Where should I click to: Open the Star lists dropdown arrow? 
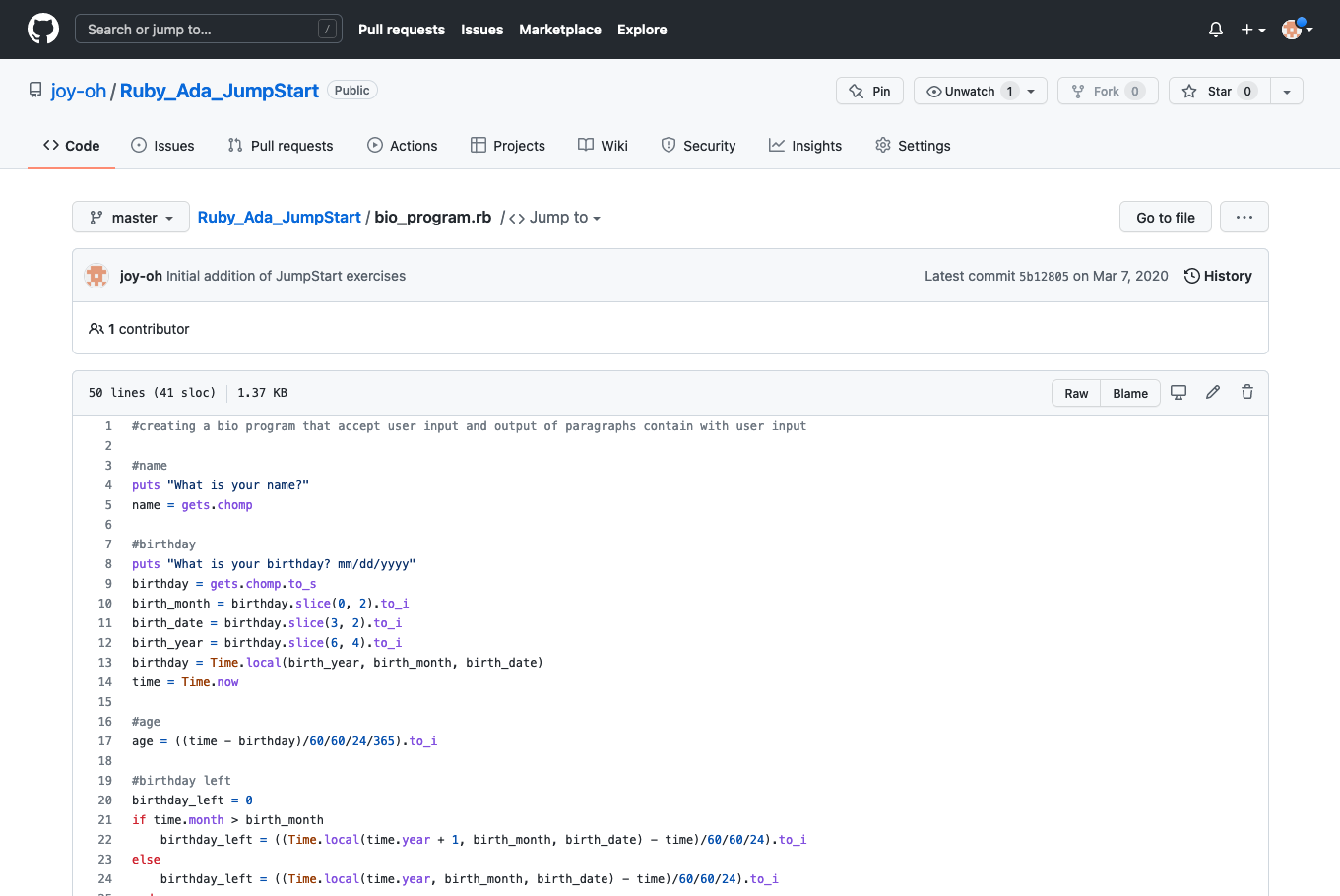[x=1287, y=91]
